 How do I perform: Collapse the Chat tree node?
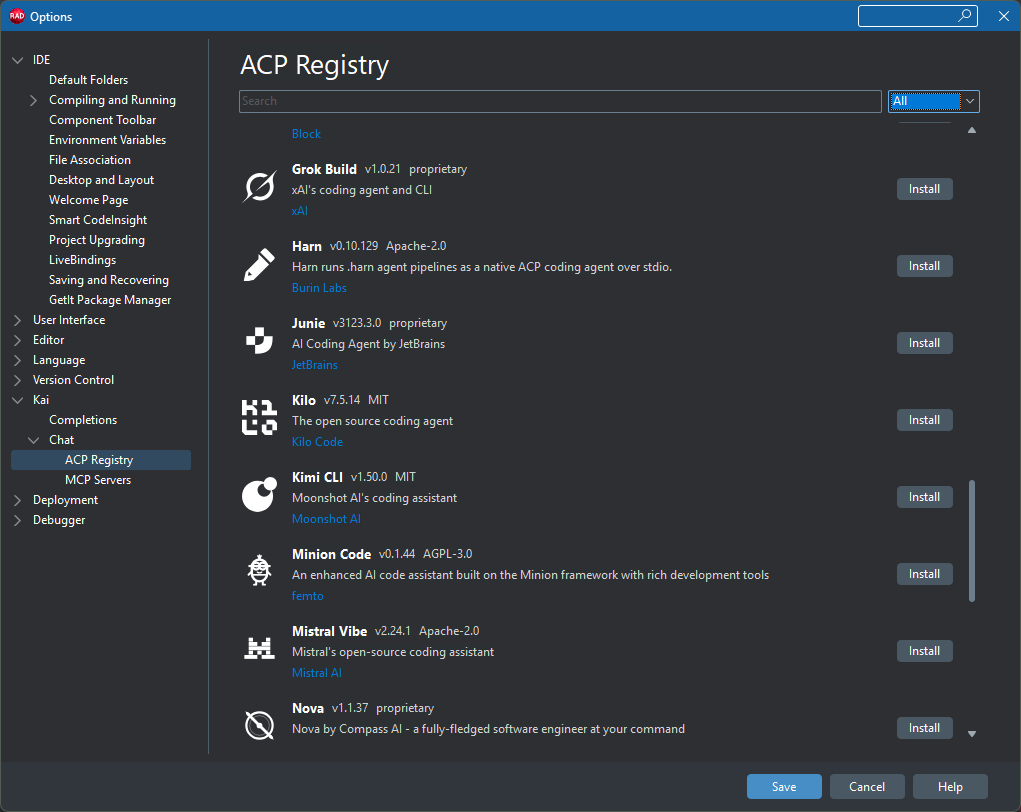pos(34,441)
